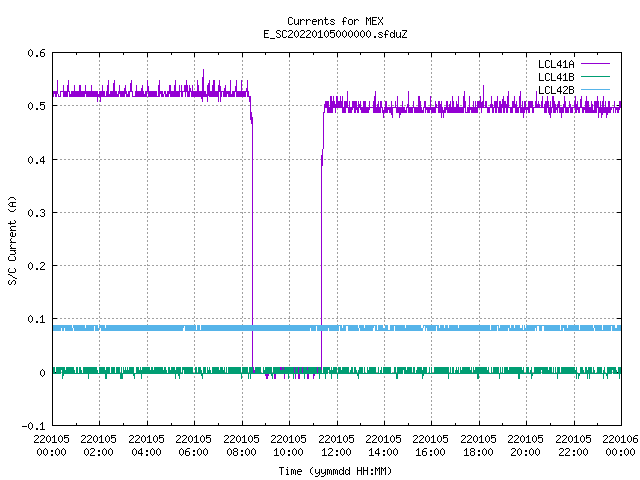Click the x-axis label "Time (yymmdd HH:MM)"
This screenshot has width=640, height=480.
click(335, 471)
